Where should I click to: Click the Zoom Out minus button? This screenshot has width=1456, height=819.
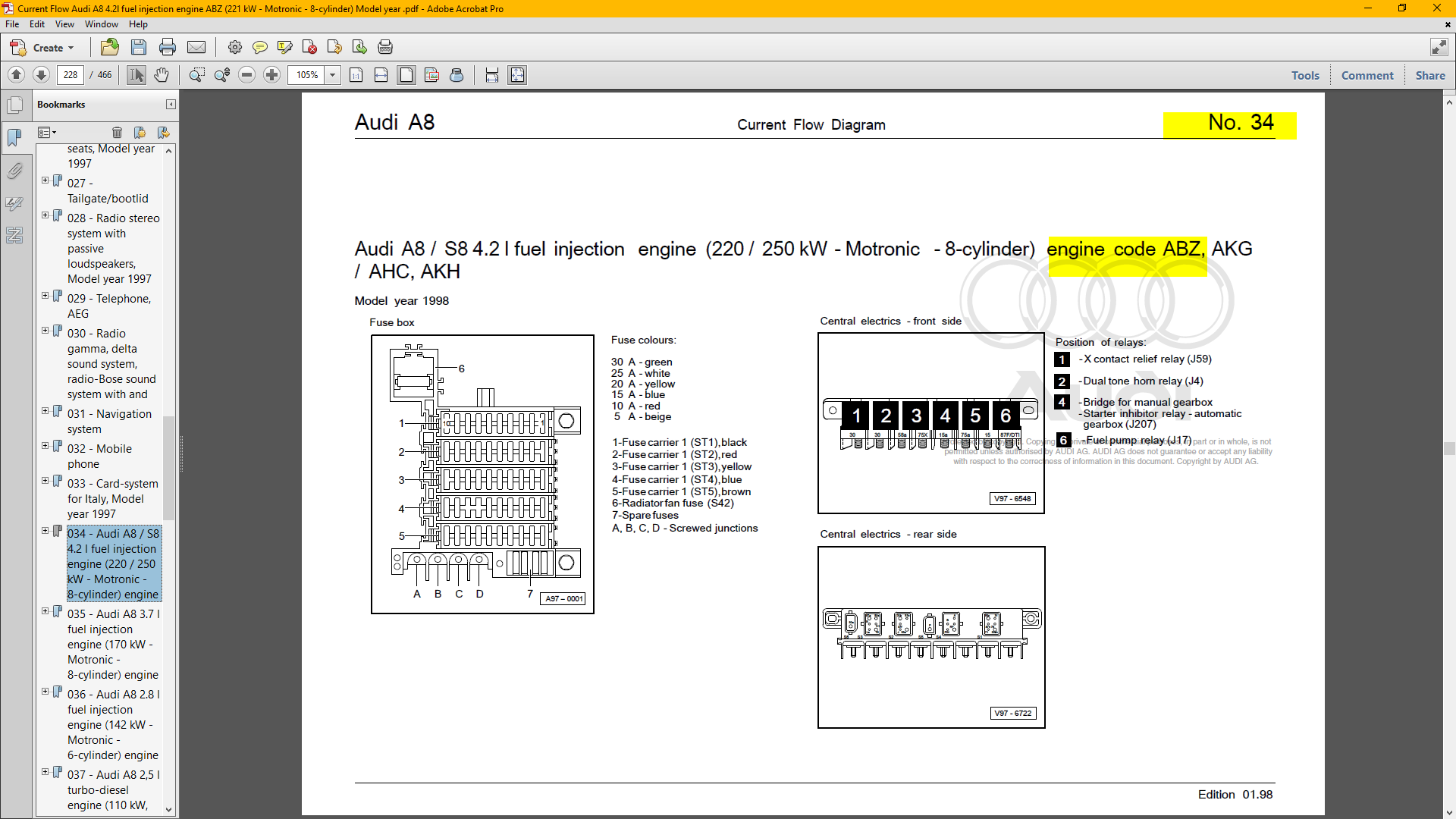246,75
